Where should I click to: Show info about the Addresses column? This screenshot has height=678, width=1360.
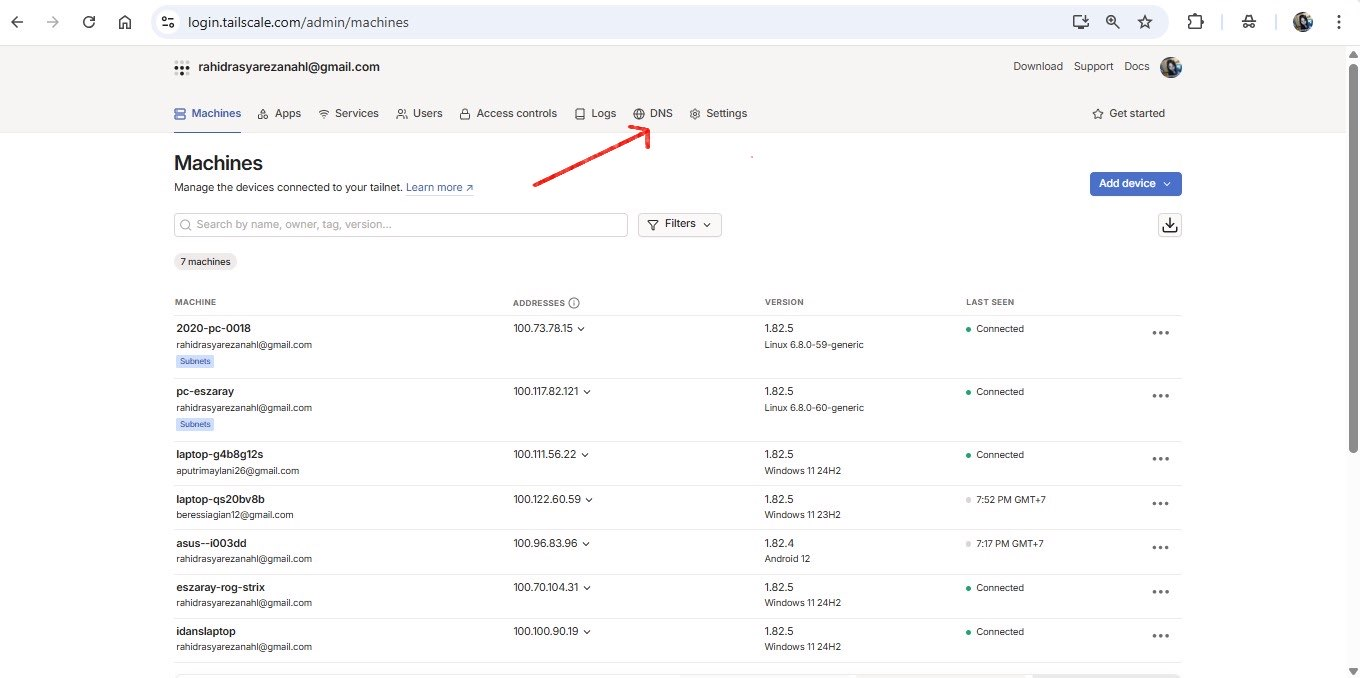pos(574,303)
